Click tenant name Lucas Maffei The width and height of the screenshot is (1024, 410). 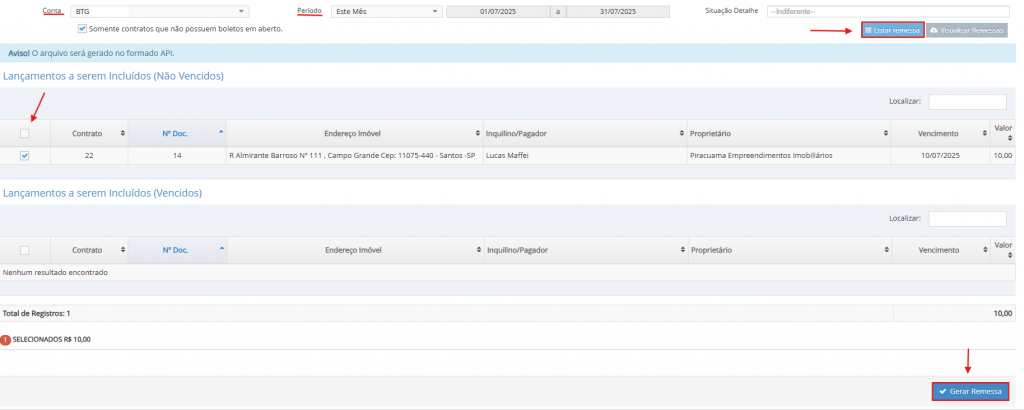507,155
